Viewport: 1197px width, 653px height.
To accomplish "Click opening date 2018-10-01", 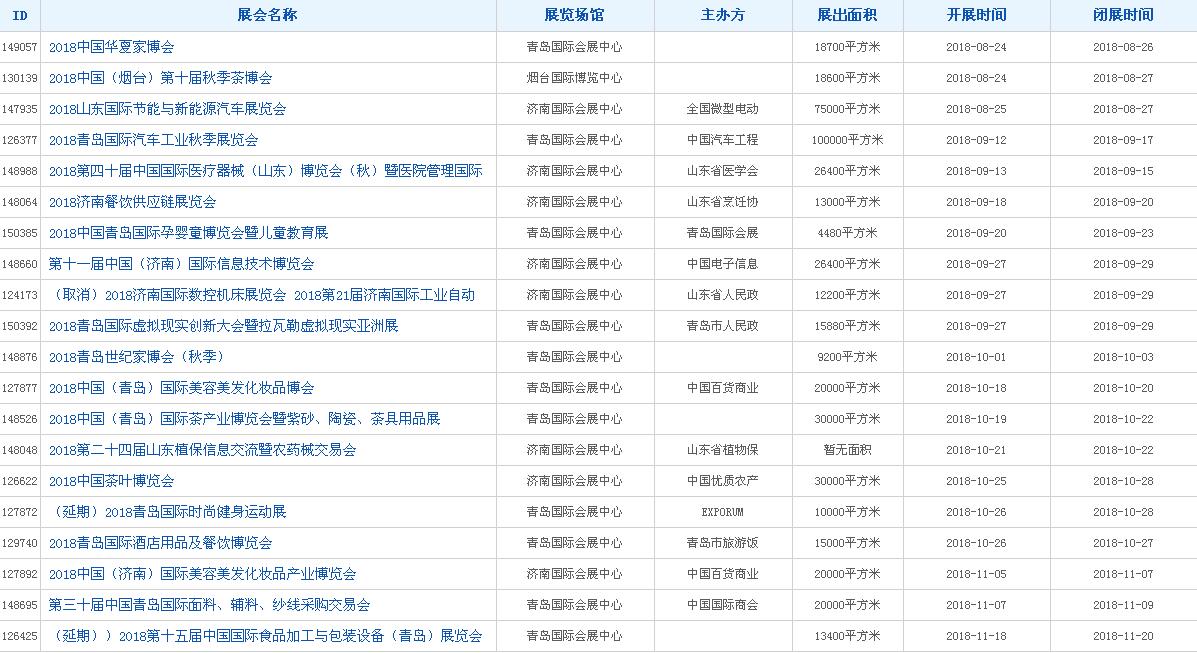I will pos(976,357).
